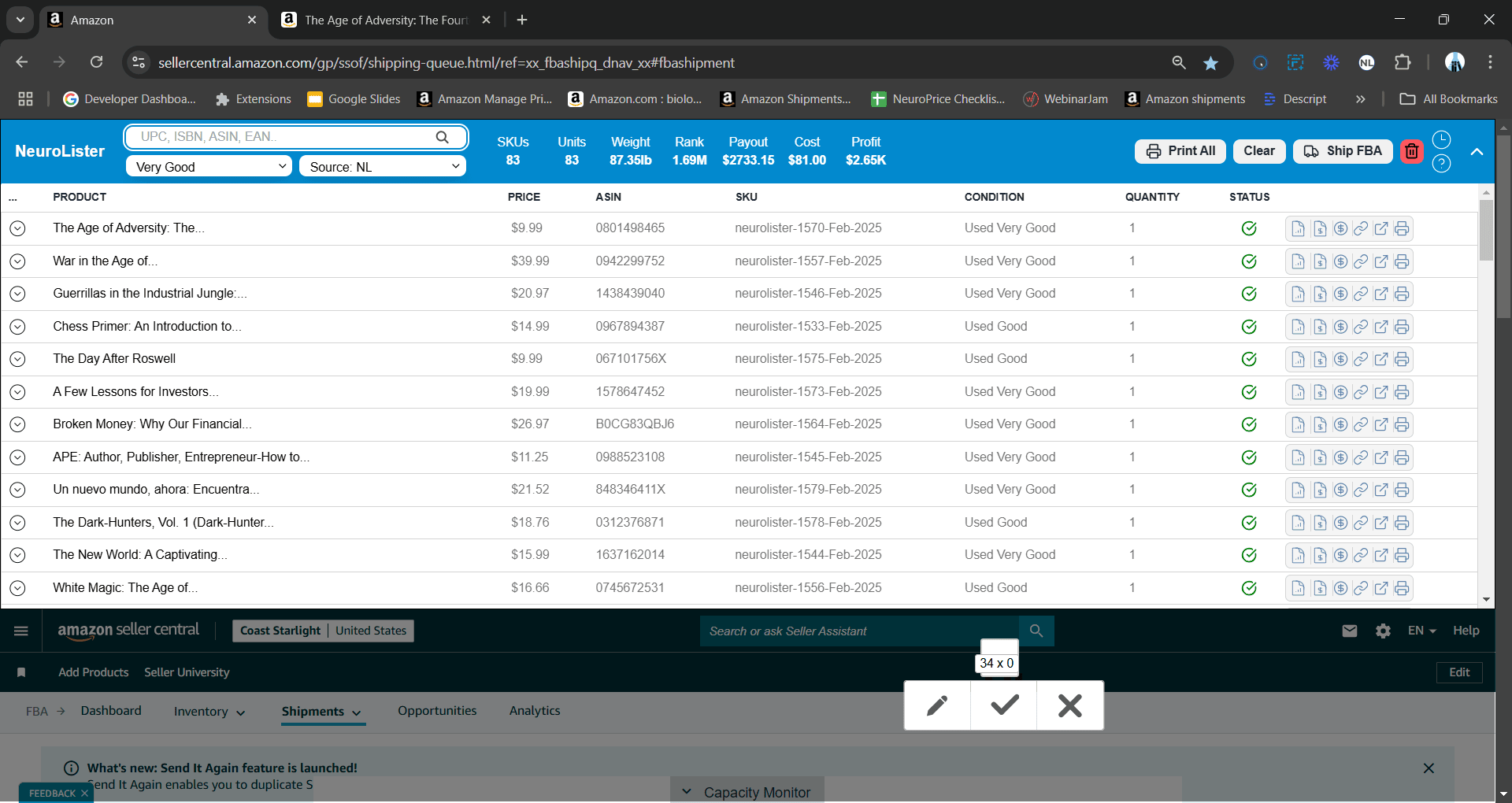Open the browser Extensions puzzle icon
This screenshot has width=1512, height=803.
tap(1403, 62)
